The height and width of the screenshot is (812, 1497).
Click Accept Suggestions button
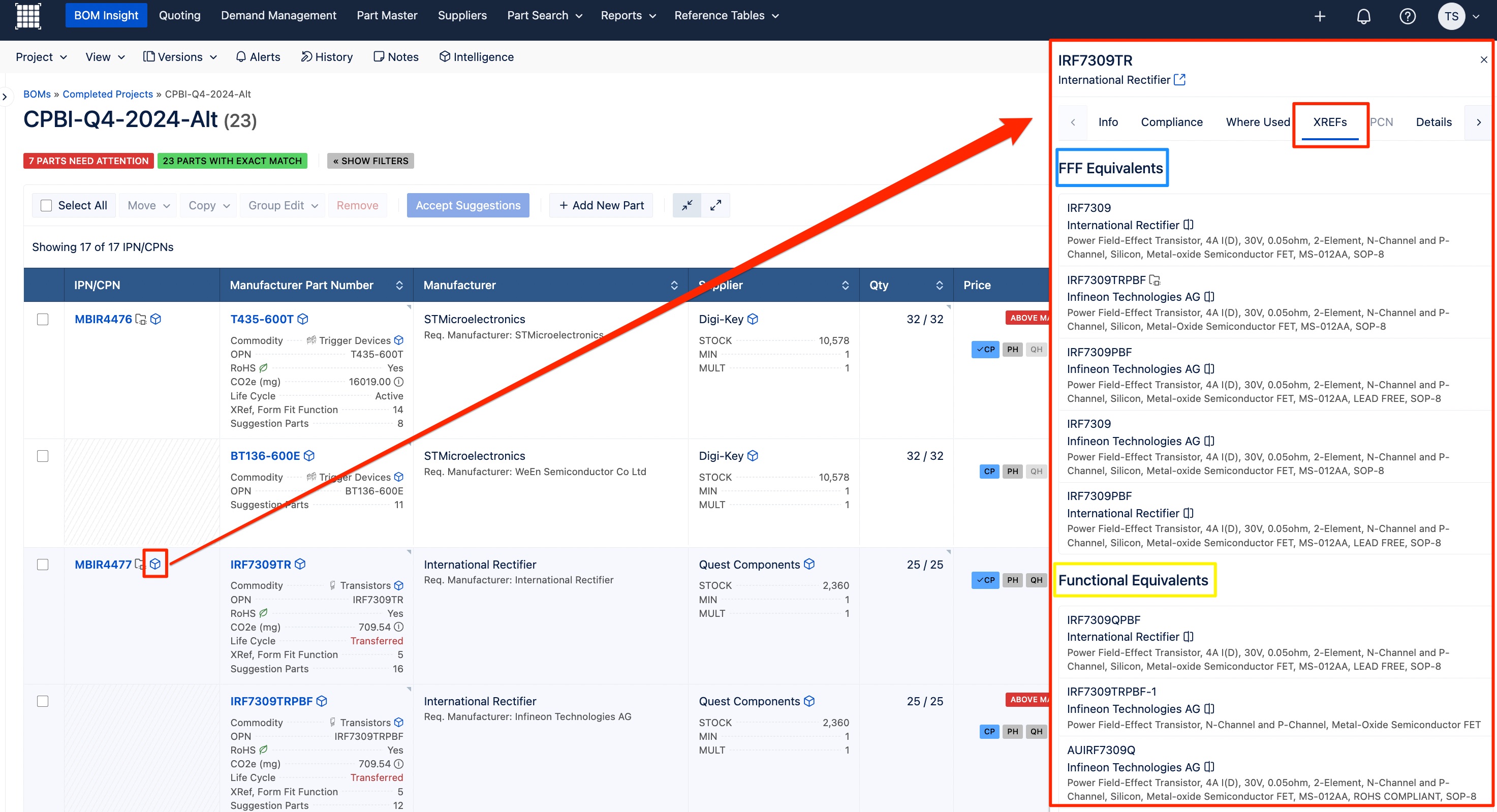[468, 205]
